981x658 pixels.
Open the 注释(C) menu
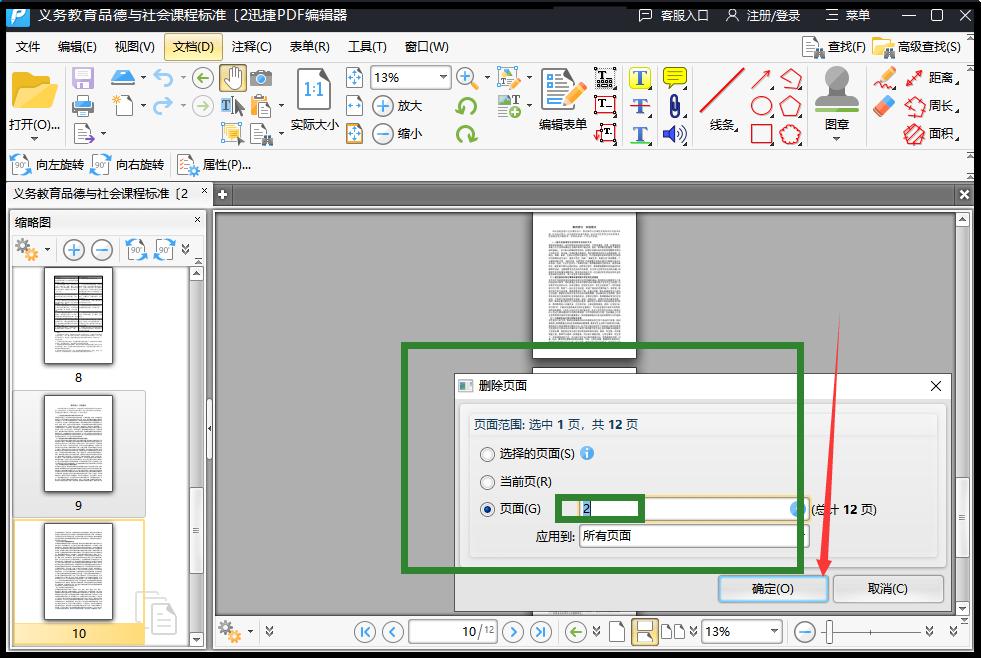coord(251,47)
